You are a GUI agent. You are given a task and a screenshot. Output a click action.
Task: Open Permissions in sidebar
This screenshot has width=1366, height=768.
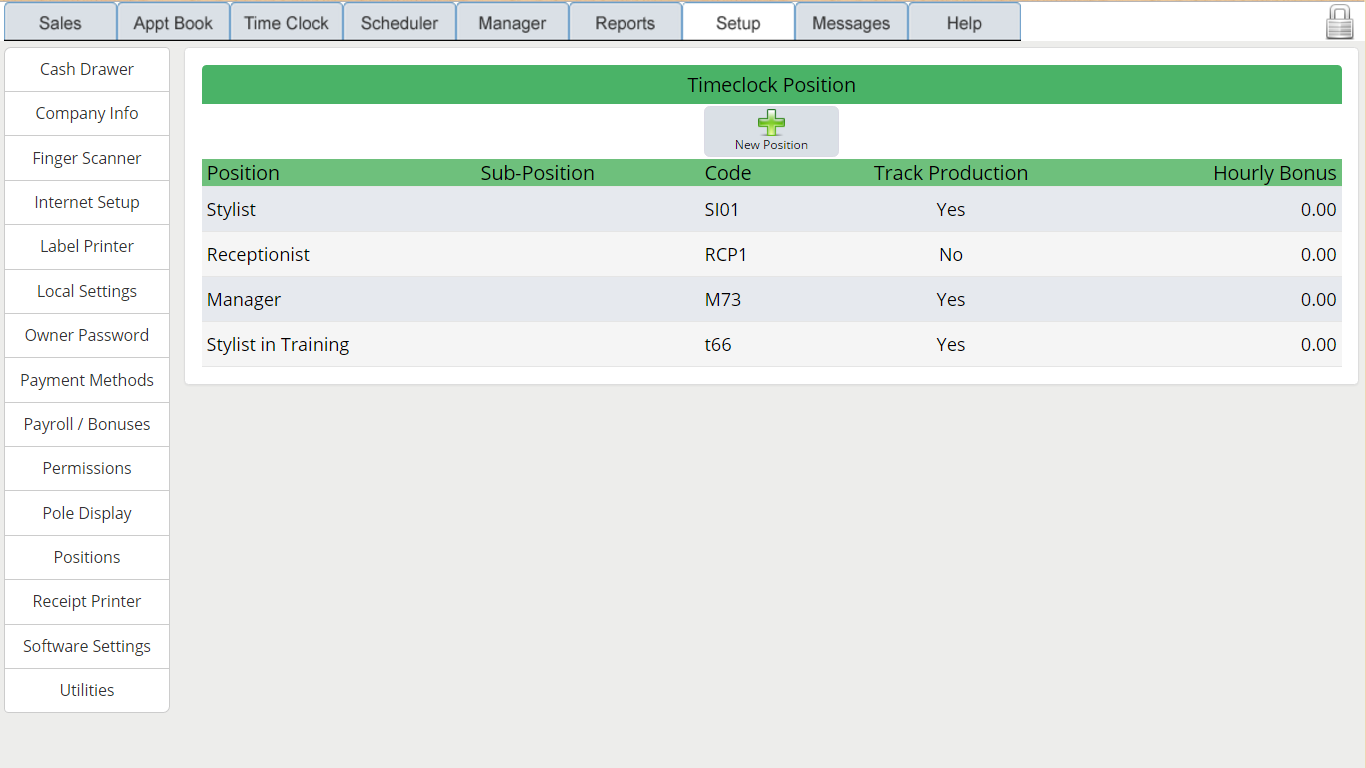coord(87,468)
